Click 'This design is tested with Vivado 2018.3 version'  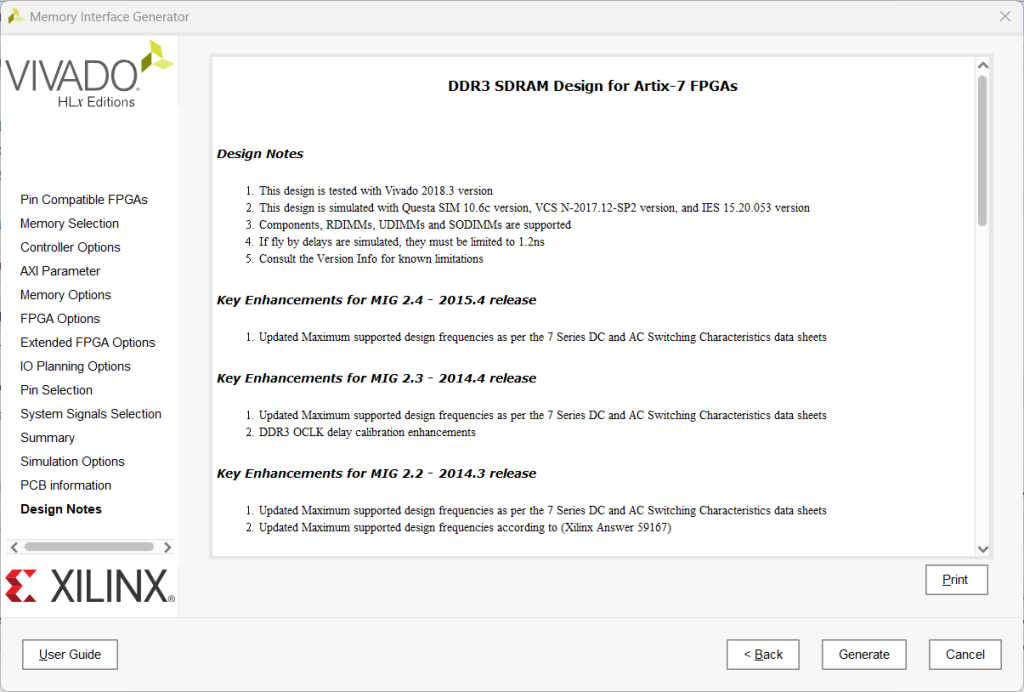pyautogui.click(x=376, y=191)
